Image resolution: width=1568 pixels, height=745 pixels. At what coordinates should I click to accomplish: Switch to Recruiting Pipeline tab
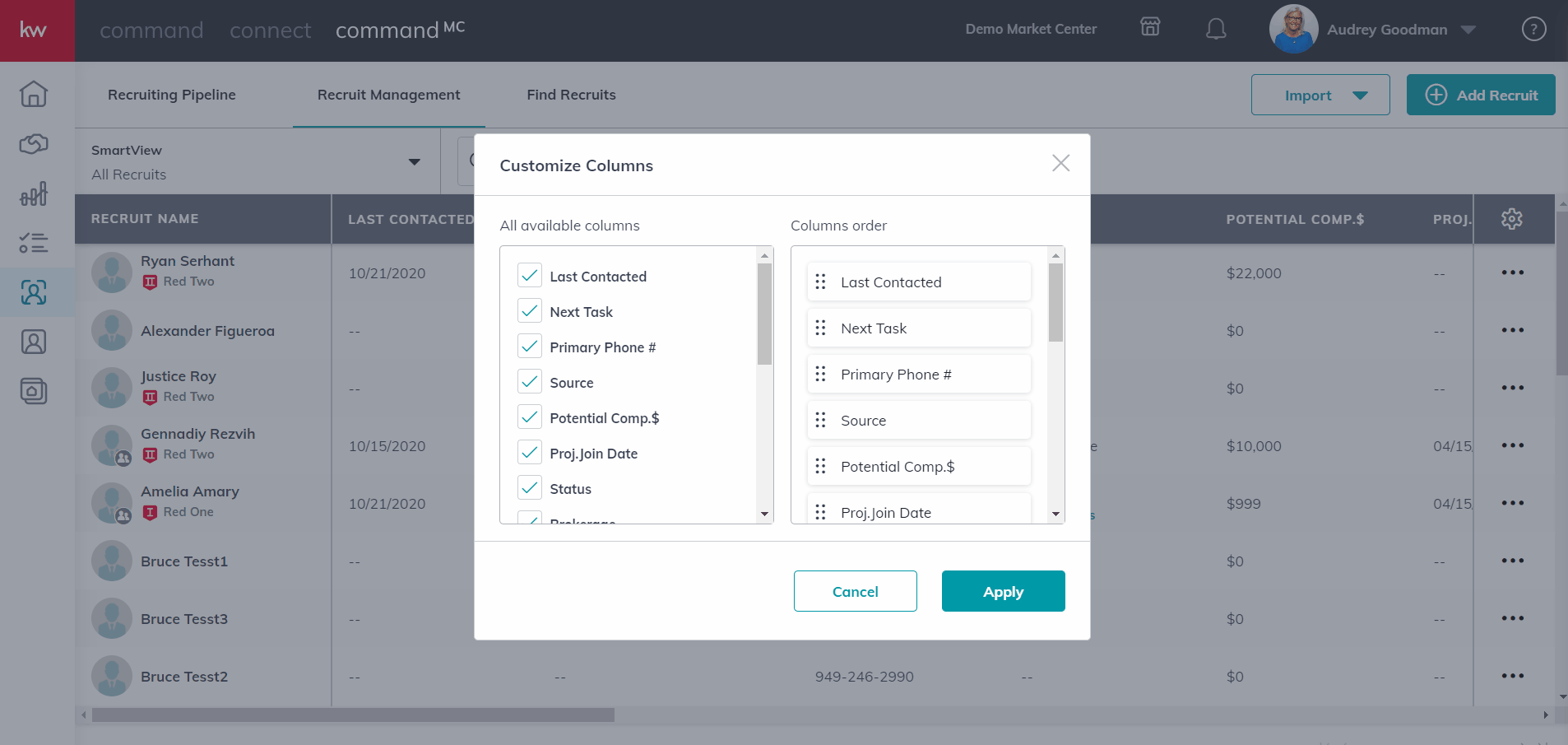tap(172, 95)
